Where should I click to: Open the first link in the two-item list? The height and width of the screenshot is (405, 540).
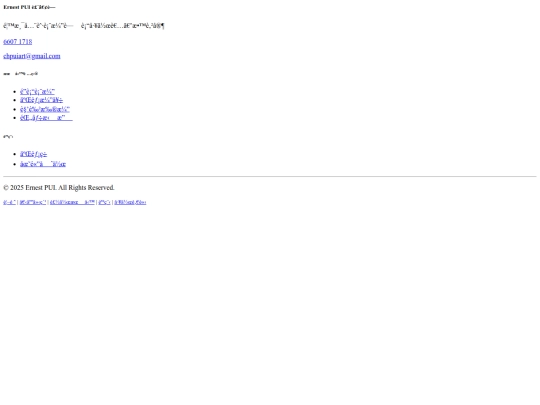pos(33,154)
